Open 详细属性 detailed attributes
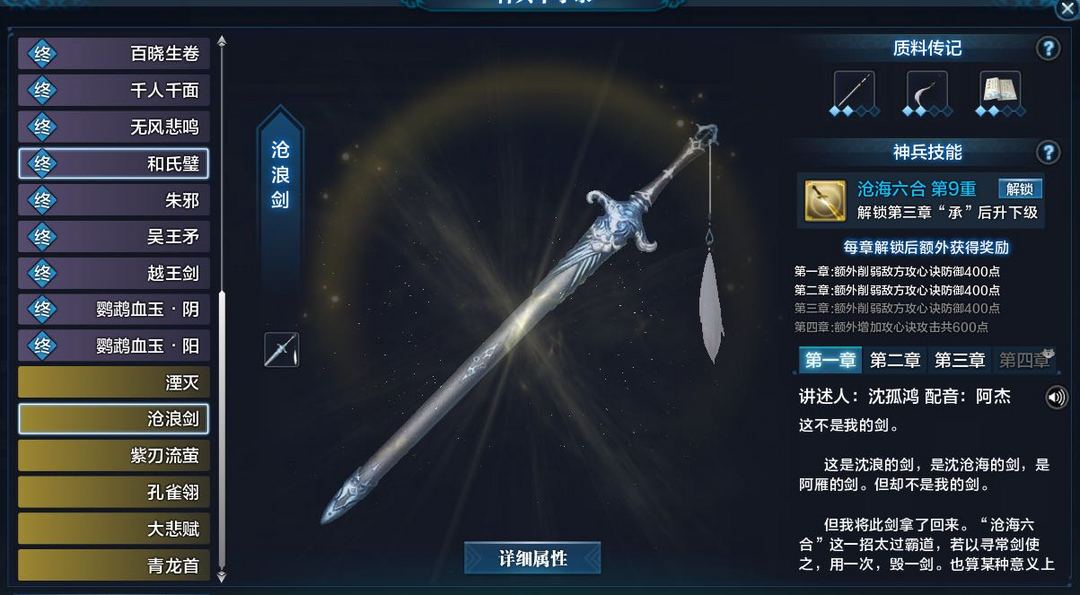Viewport: 1080px width, 595px height. coord(532,559)
